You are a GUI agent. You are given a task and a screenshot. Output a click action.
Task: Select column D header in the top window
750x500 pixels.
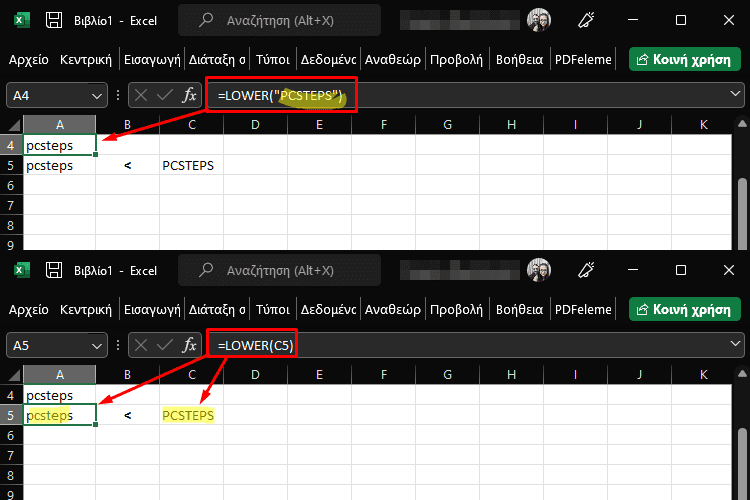point(255,125)
